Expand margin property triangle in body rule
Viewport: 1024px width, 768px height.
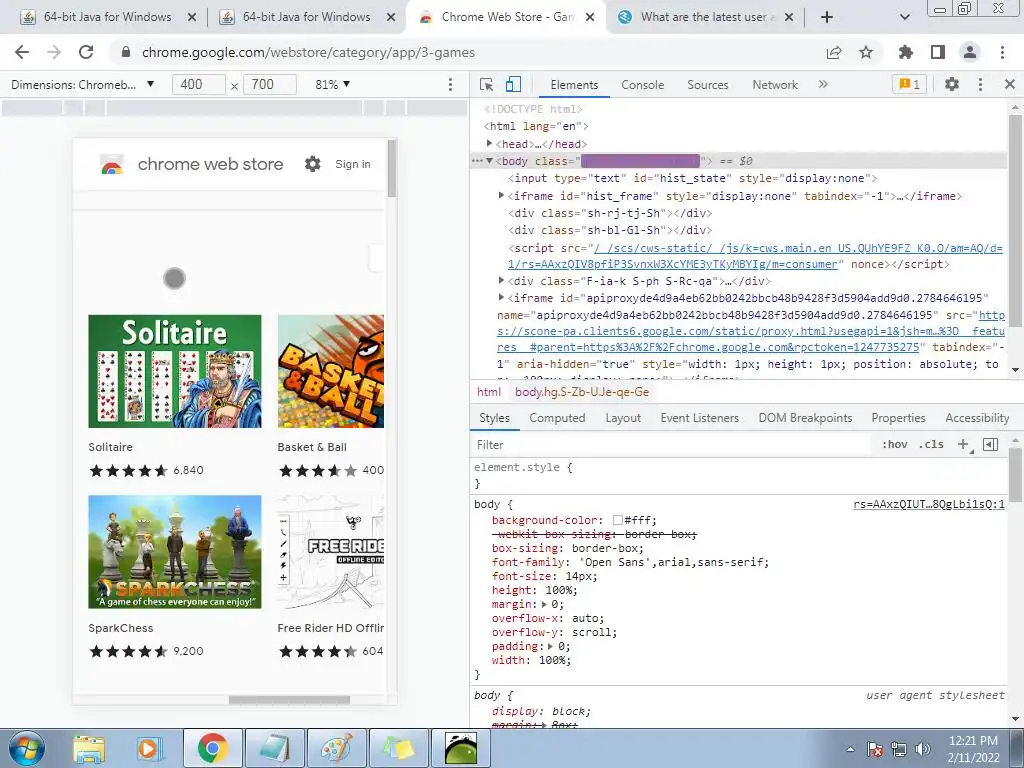point(544,604)
